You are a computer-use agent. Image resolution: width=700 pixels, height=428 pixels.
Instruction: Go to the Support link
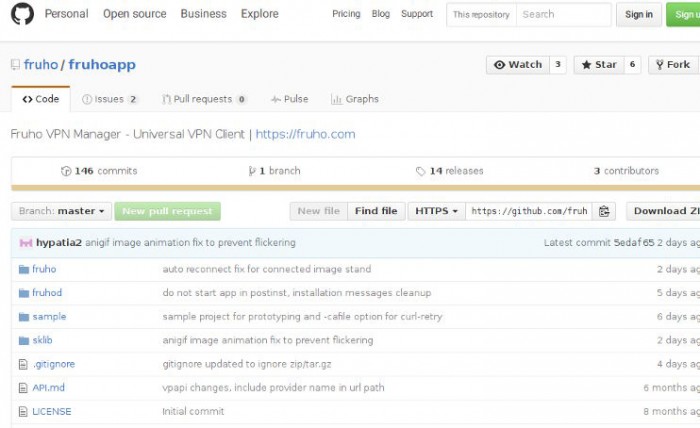(x=417, y=14)
